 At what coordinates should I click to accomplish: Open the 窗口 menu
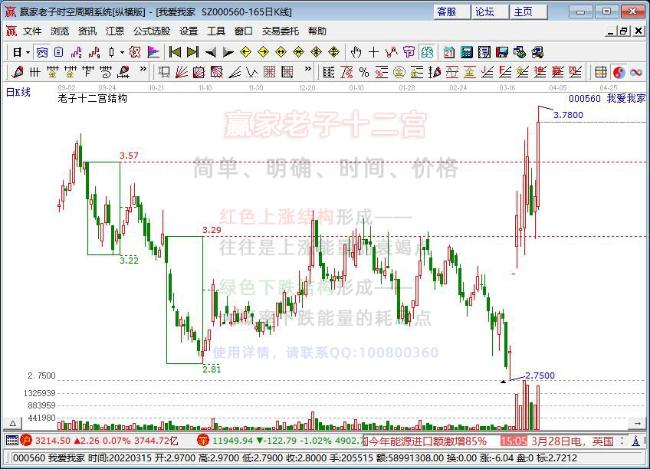pyautogui.click(x=243, y=31)
